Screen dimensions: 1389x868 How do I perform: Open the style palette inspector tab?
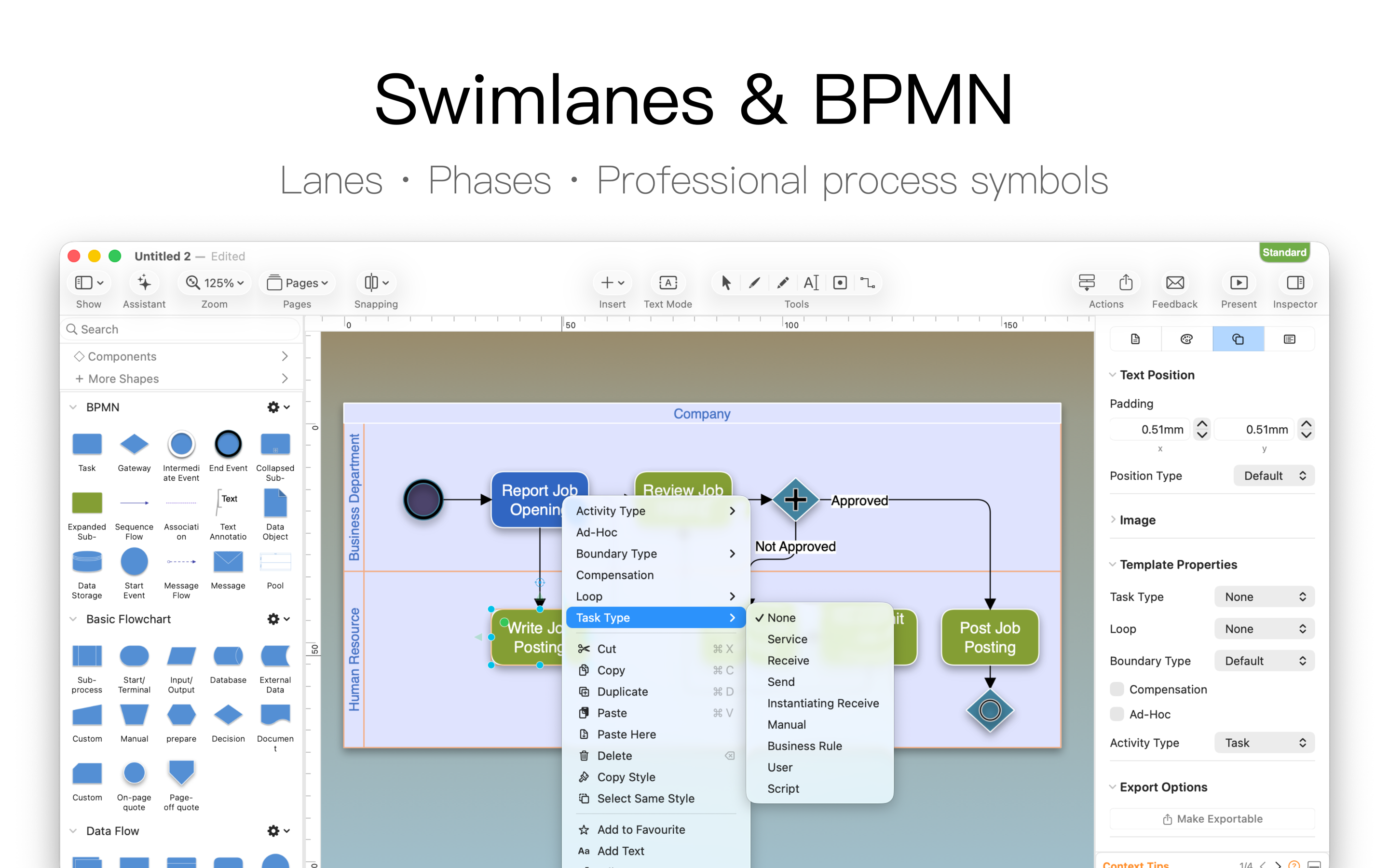tap(1186, 339)
